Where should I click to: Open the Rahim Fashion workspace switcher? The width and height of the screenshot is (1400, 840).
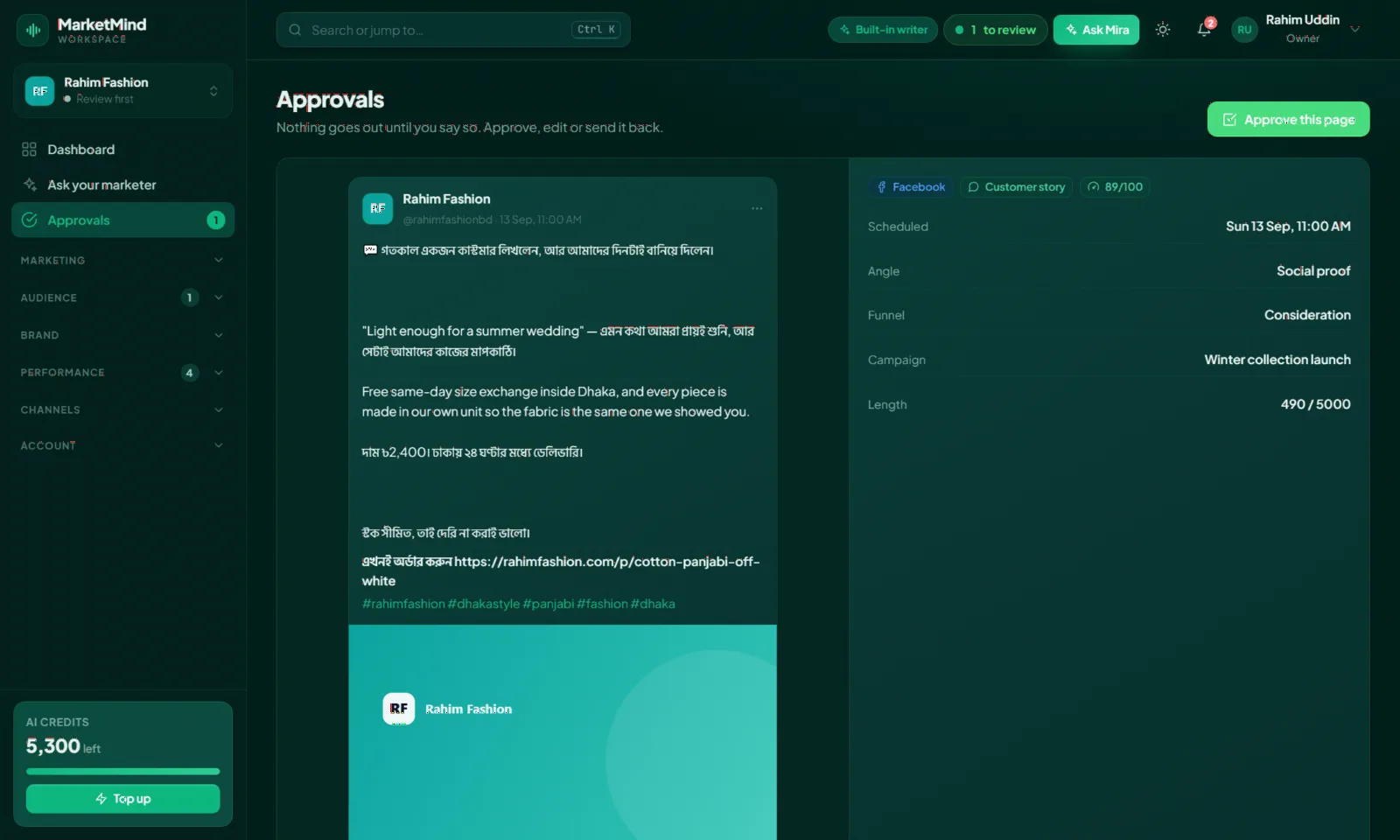click(122, 91)
